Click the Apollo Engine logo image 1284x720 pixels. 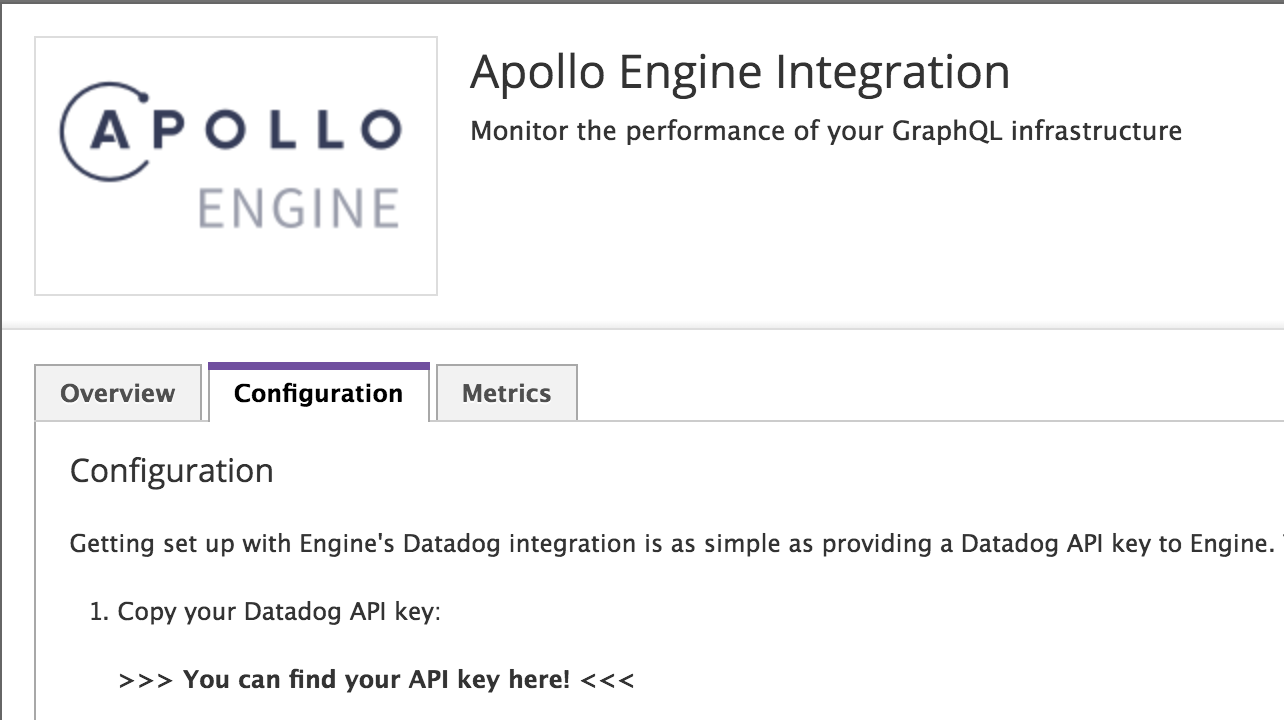236,166
